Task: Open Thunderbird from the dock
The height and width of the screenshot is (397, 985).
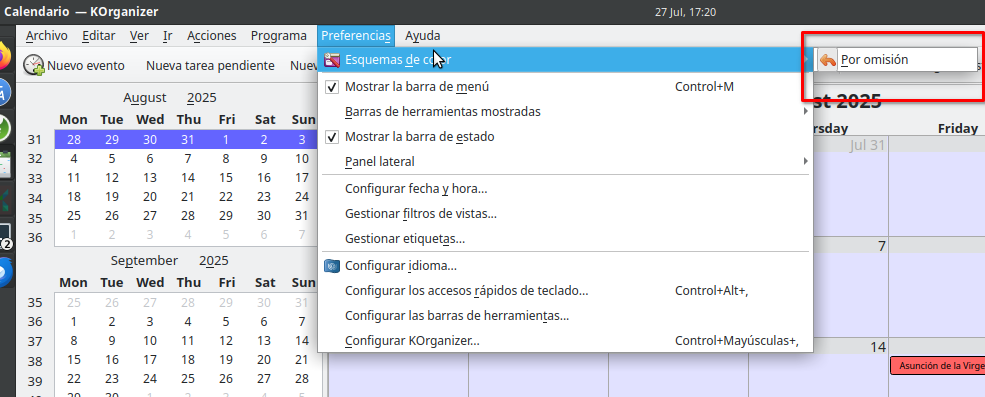Action: [x=5, y=273]
